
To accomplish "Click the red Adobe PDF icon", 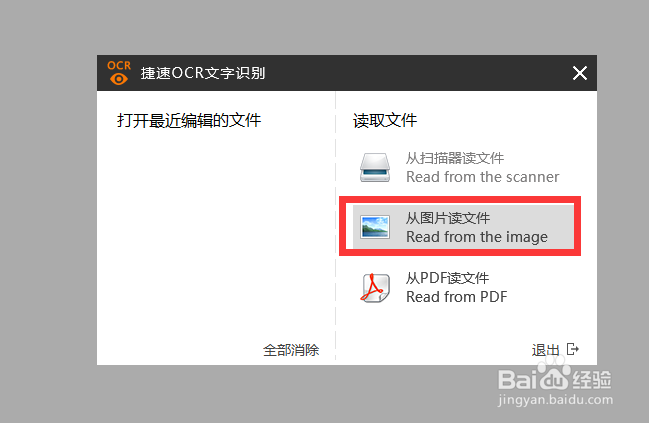I will [x=375, y=288].
